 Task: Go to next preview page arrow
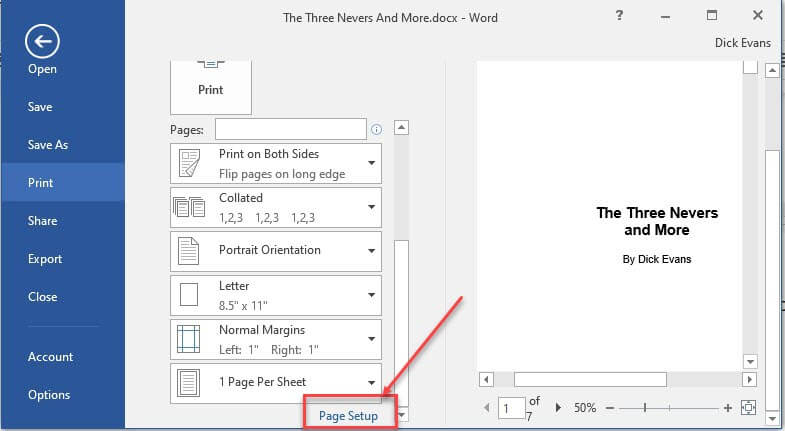tap(558, 407)
